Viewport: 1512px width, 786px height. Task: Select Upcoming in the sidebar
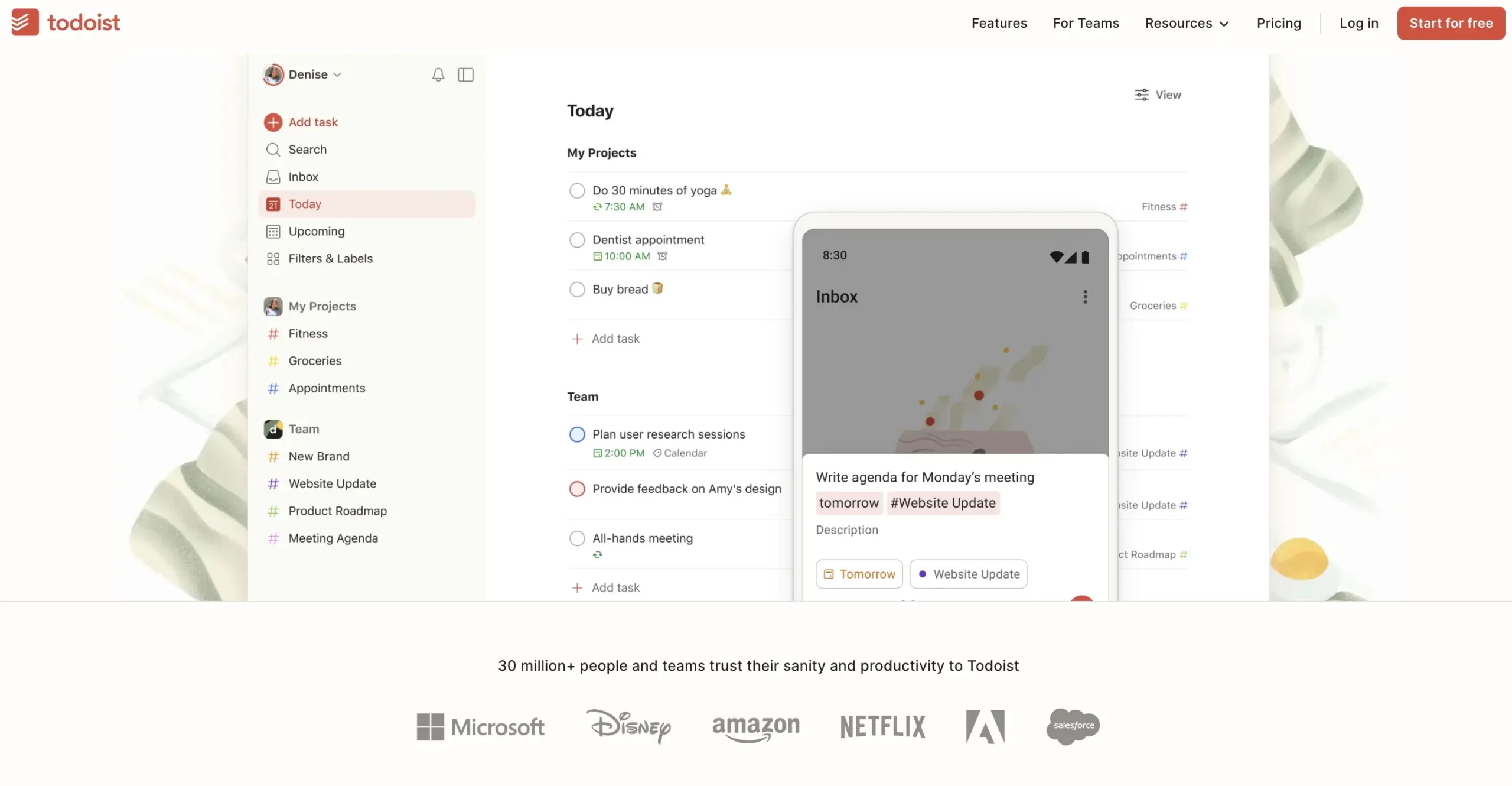tap(367, 232)
